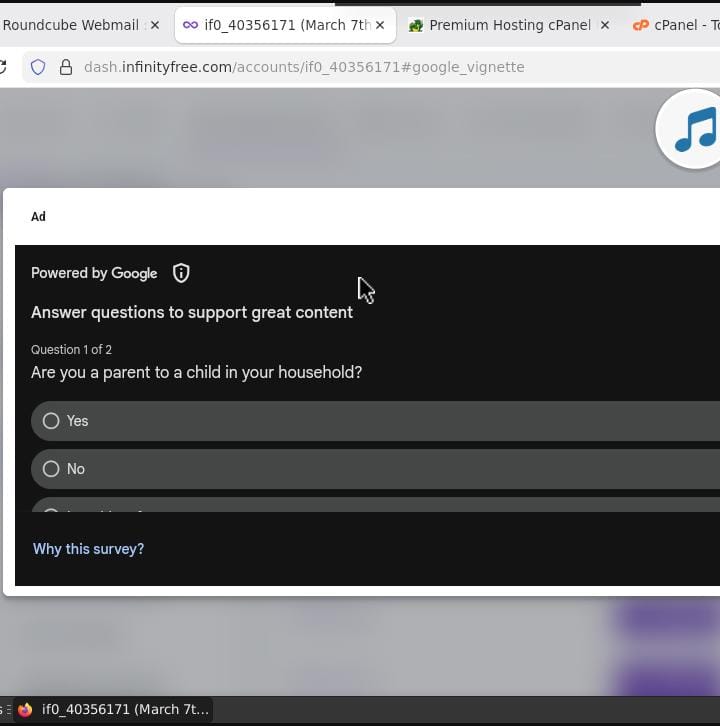The image size is (720, 726).
Task: Click the reload page button
Action: click(3, 67)
